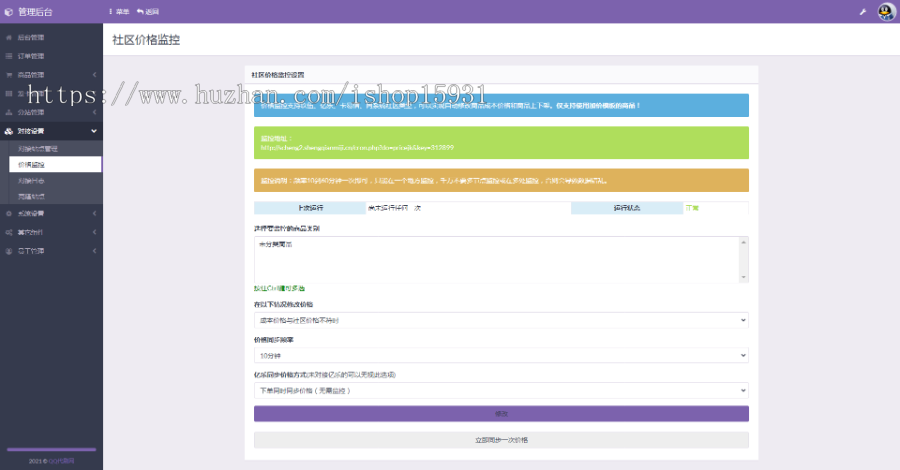Open the price-change condition dropdown
This screenshot has height=470, width=900.
coord(500,320)
